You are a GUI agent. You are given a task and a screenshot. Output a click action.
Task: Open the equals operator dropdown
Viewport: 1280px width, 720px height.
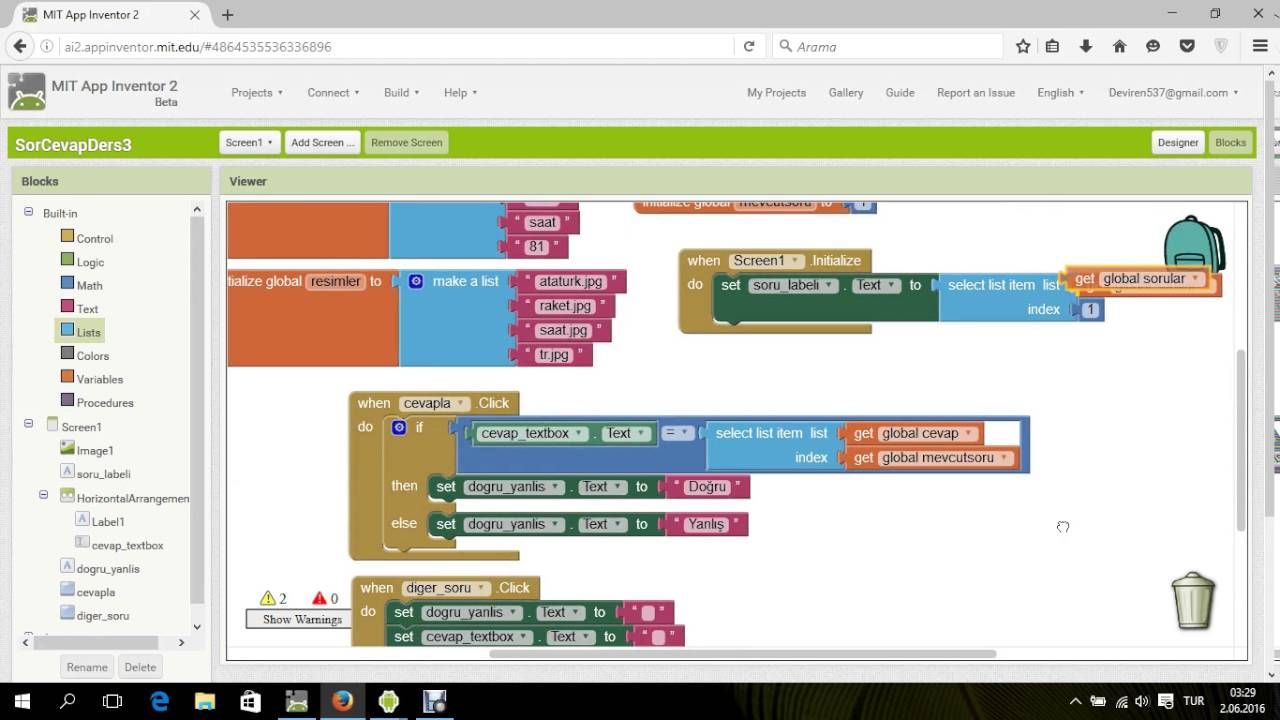[x=677, y=433]
